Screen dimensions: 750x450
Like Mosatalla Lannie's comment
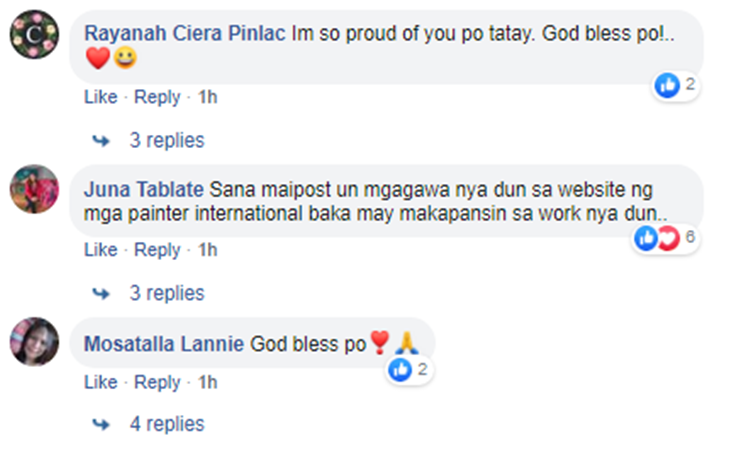[100, 382]
